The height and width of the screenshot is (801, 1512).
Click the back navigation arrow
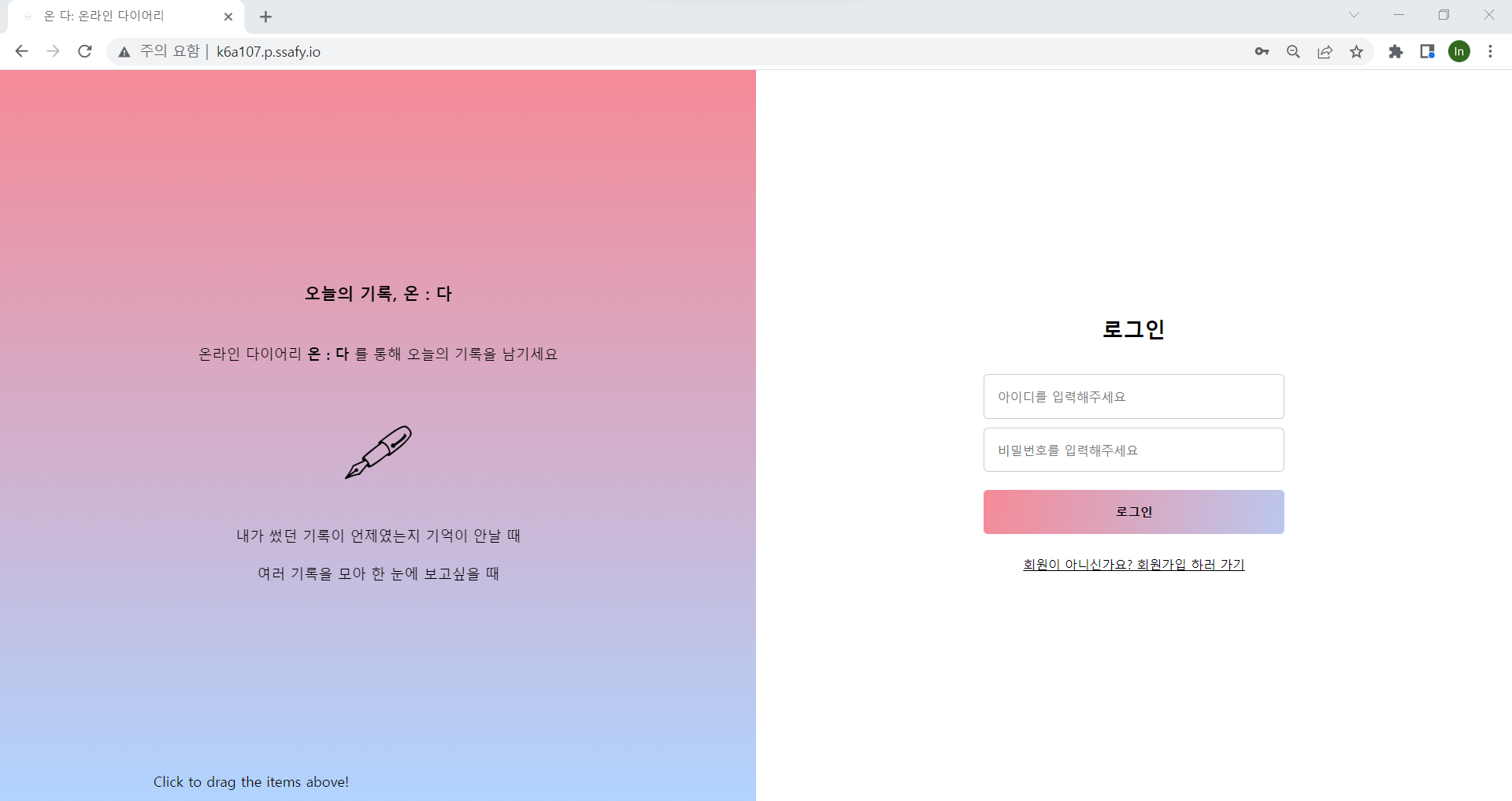[x=20, y=51]
